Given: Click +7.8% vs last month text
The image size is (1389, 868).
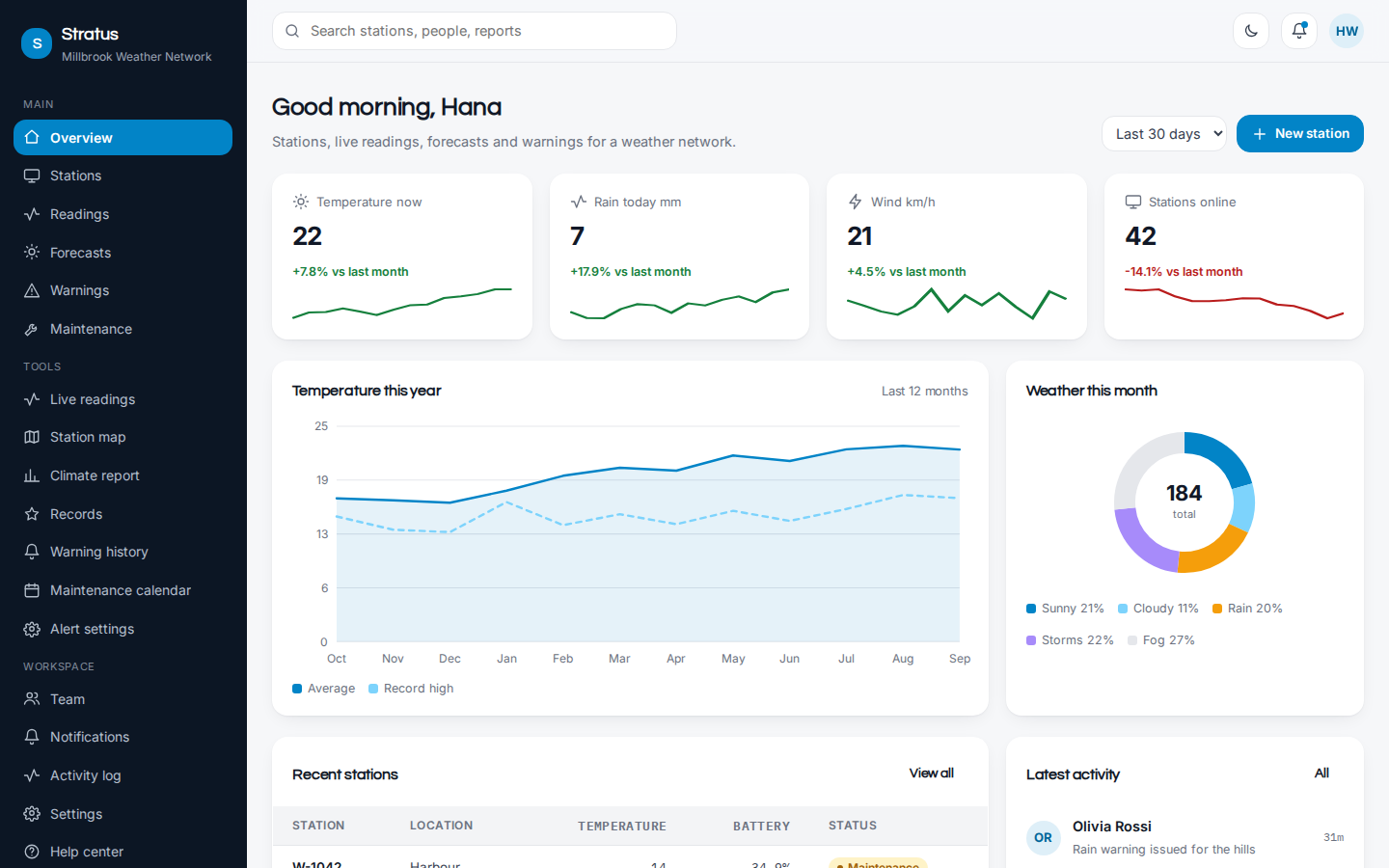Looking at the screenshot, I should (350, 272).
